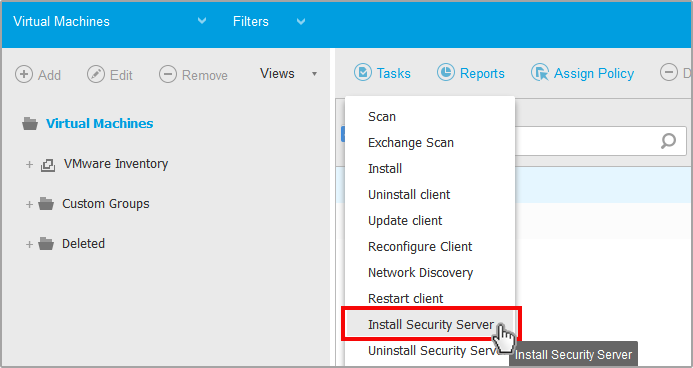Screen dimensions: 693x368
Task: Select the Virtual Machines root folder
Action: pos(99,123)
